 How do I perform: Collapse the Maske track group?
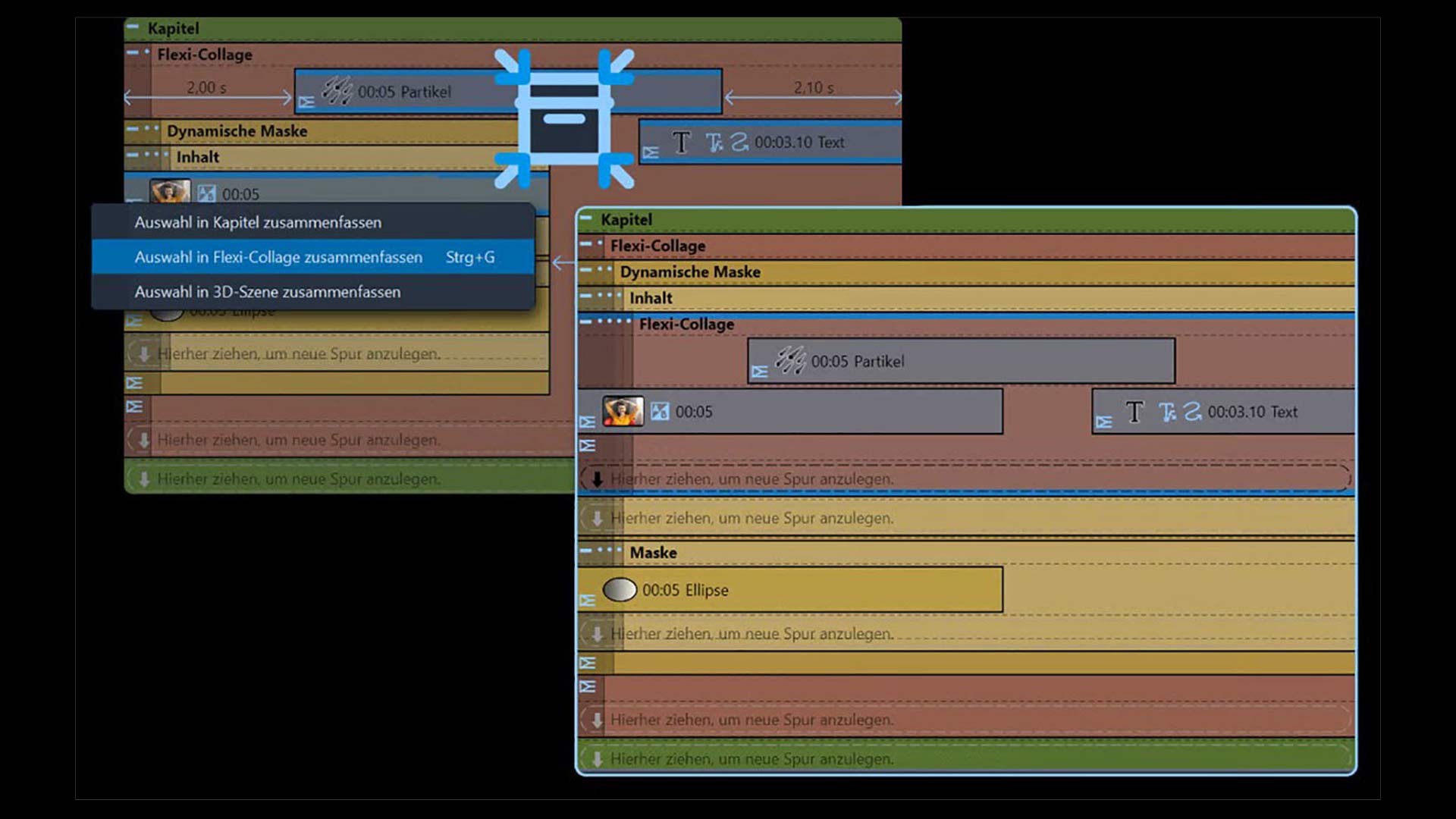pos(585,551)
